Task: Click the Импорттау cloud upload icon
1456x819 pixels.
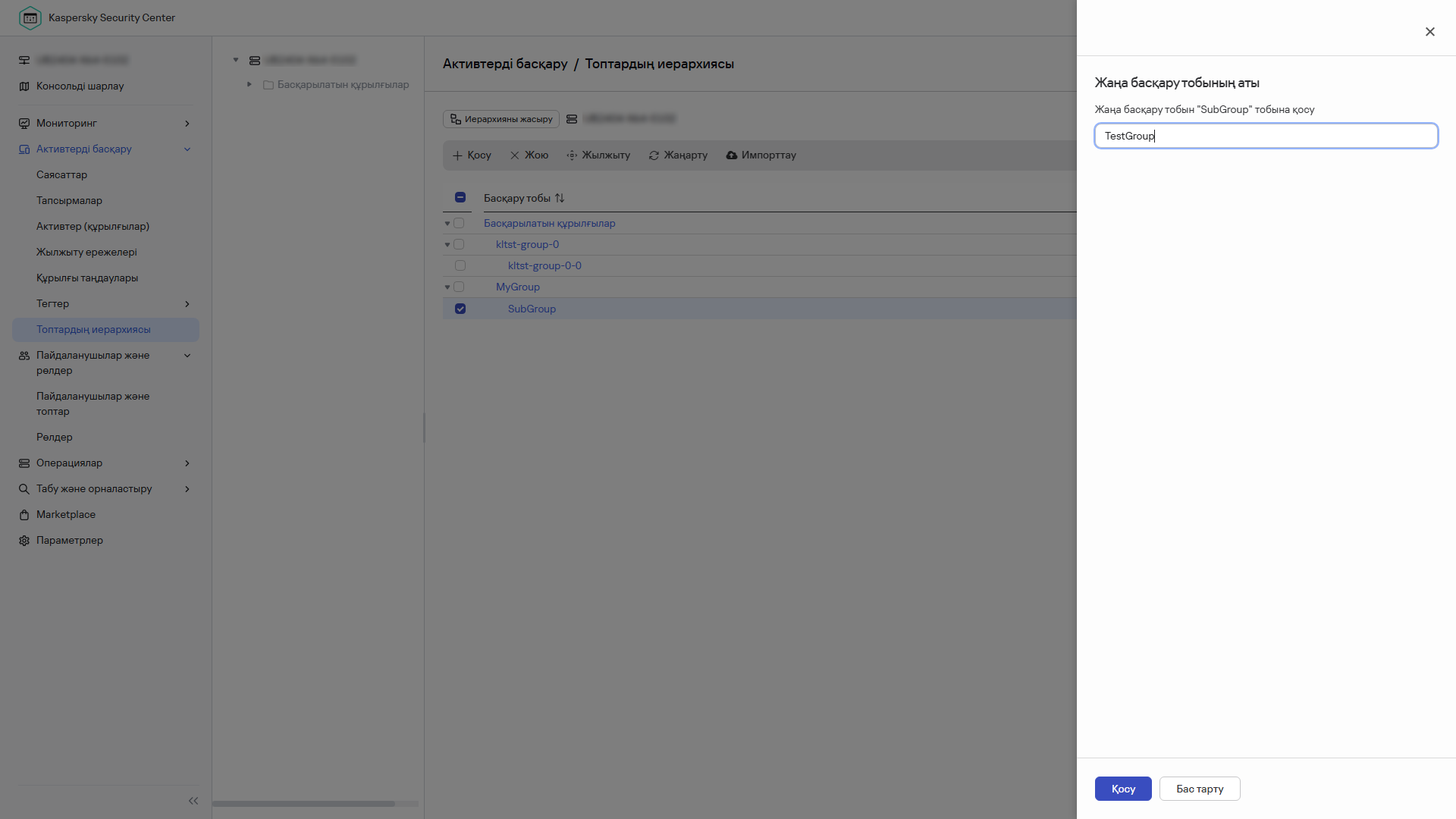Action: tap(732, 155)
